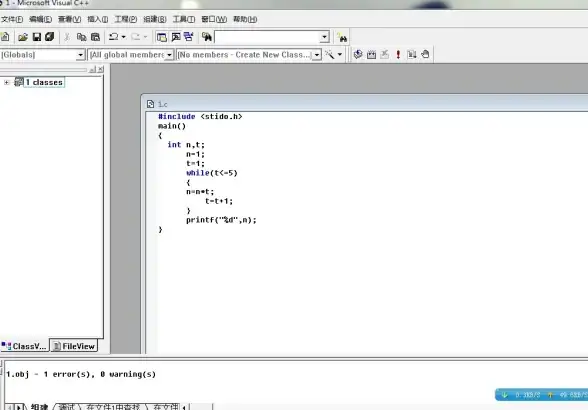Click the Build icon next to Compile
Screen dimensions: 588x410
pos(371,54)
